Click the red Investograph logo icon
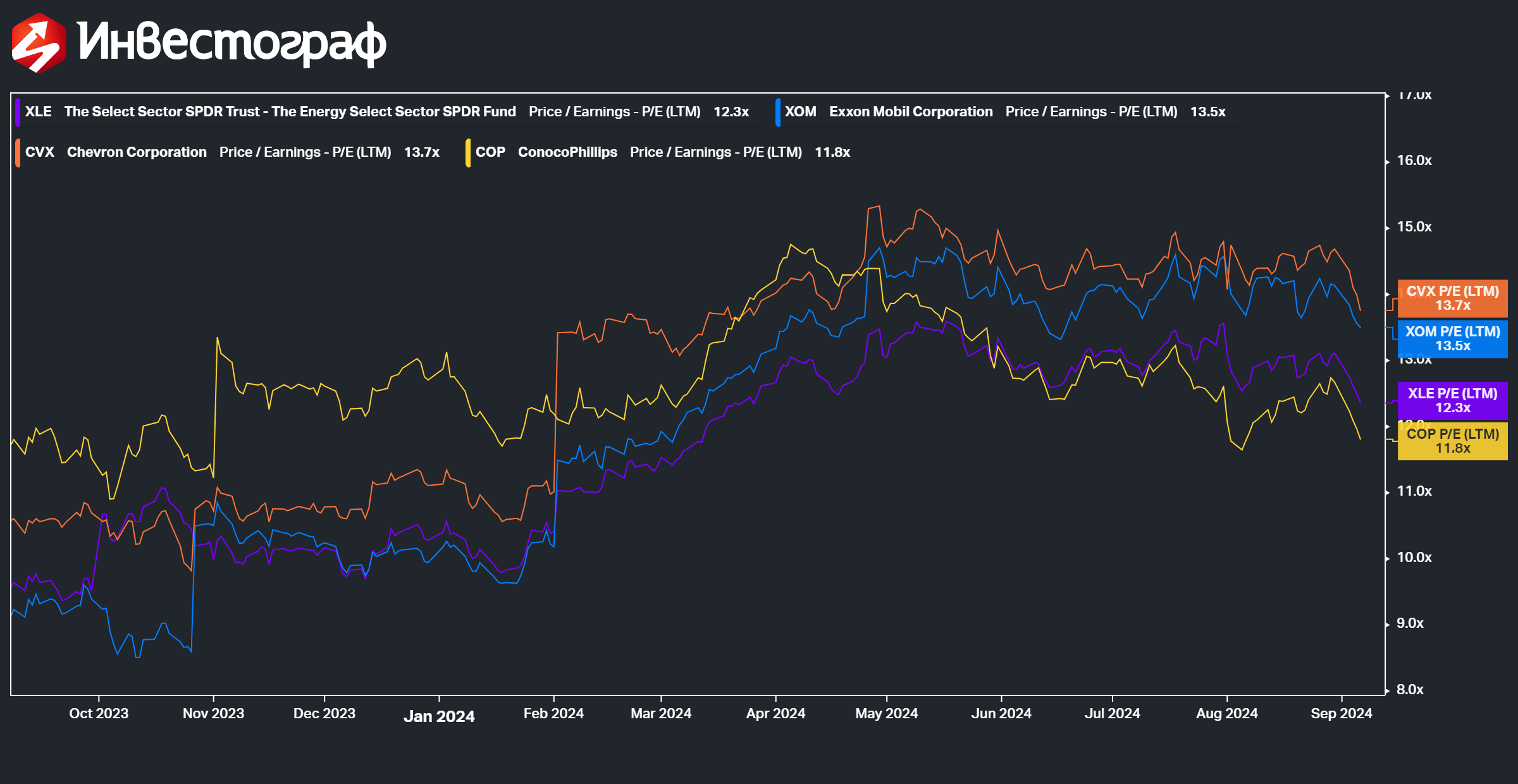 39,43
